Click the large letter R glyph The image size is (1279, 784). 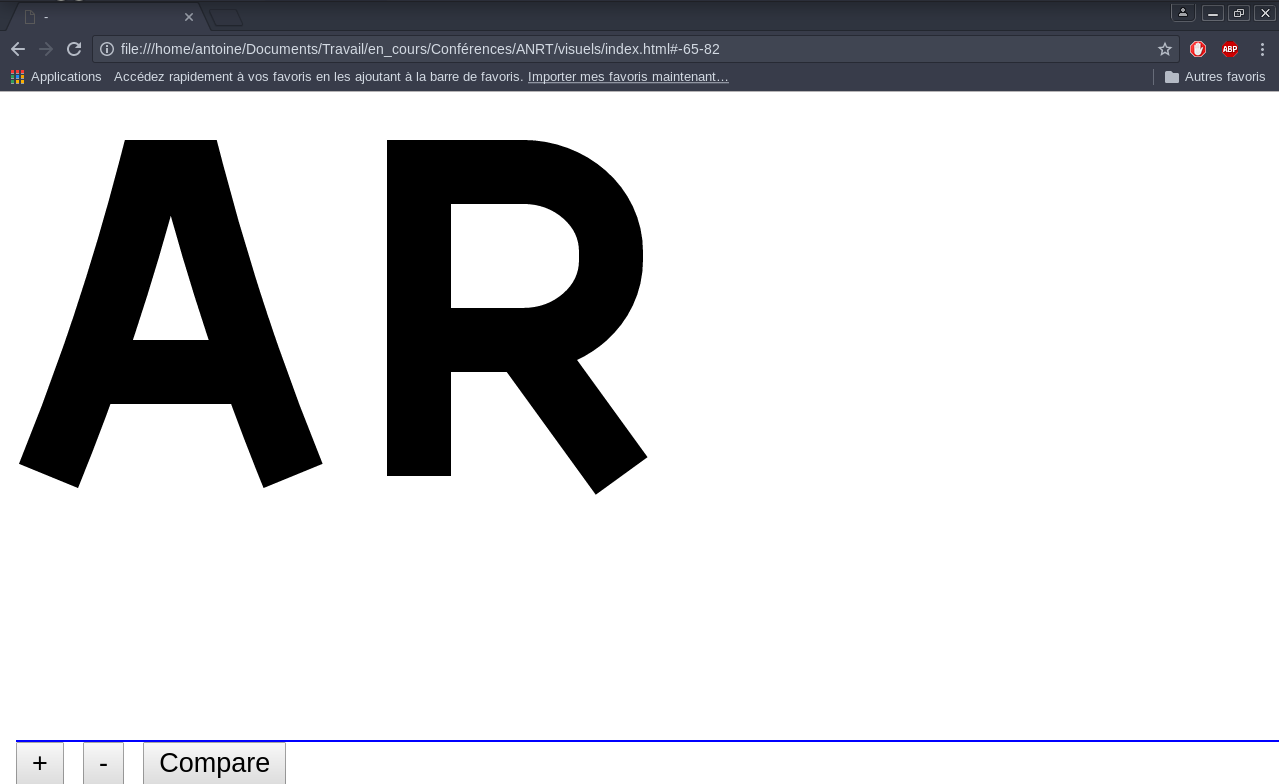click(420, 420)
